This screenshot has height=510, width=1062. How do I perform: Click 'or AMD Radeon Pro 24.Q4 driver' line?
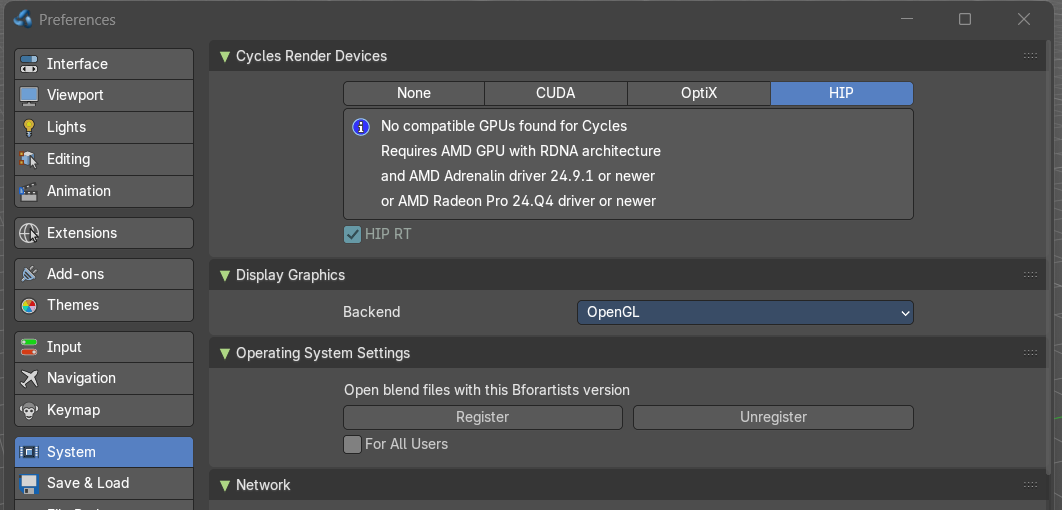(519, 201)
